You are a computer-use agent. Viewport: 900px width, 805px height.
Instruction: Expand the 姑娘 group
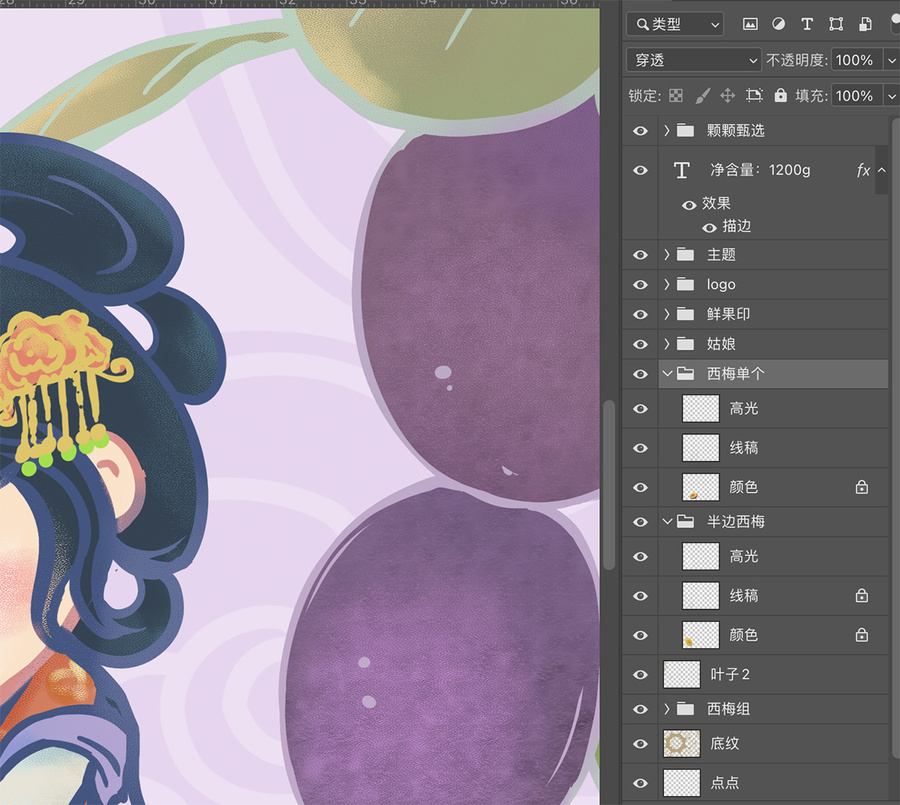666,344
